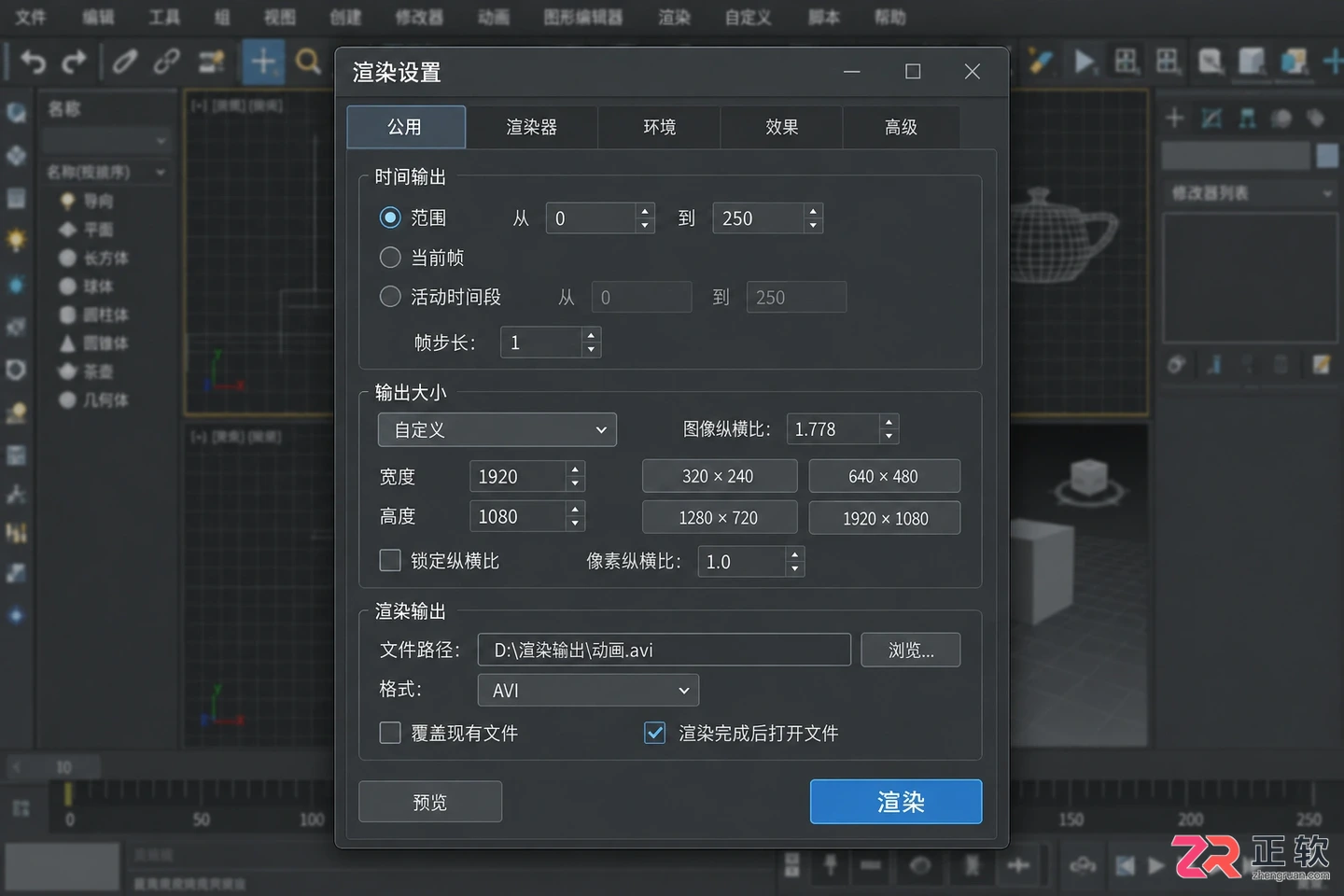The width and height of the screenshot is (1344, 896).
Task: Click the blue 渲染 button
Action: pyautogui.click(x=896, y=802)
